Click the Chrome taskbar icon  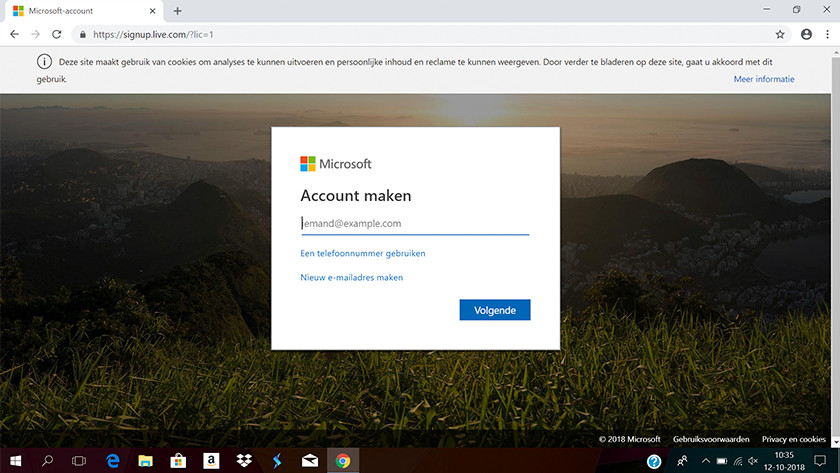[343, 461]
